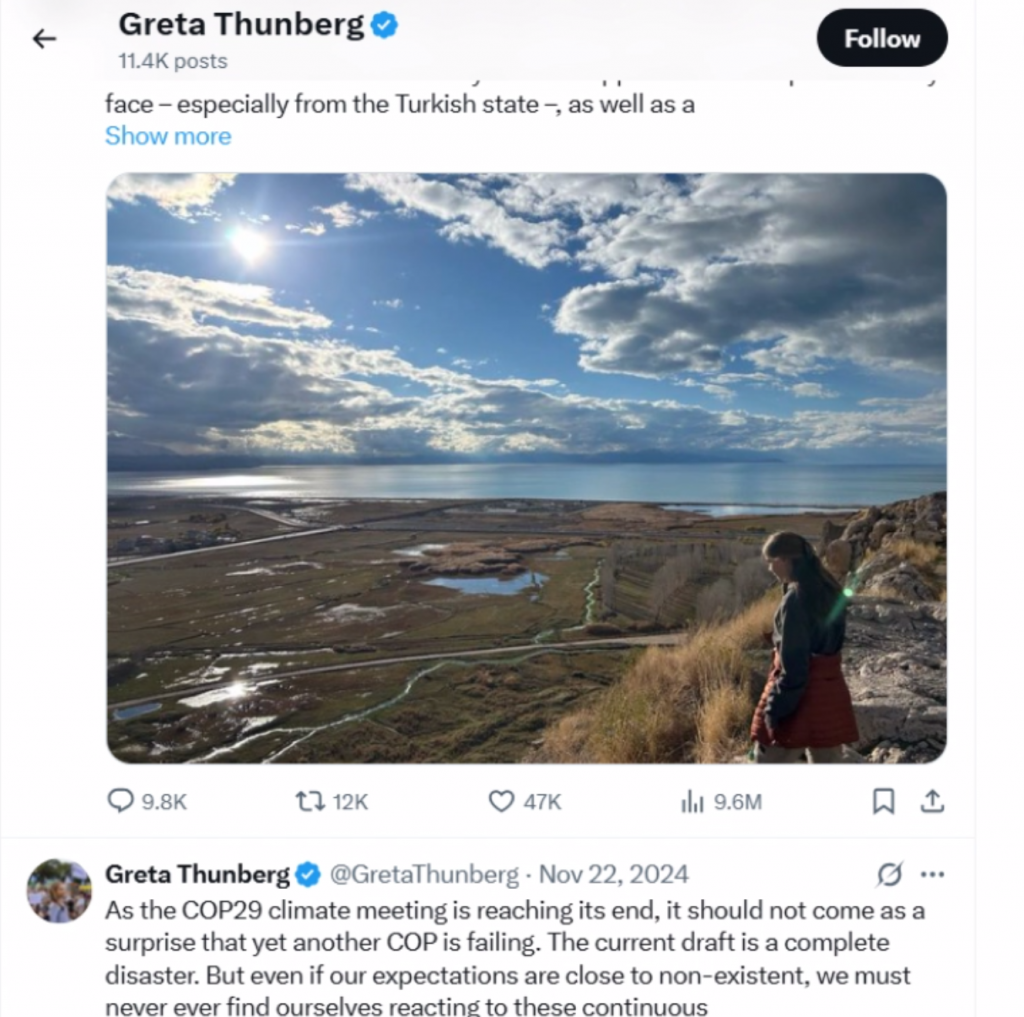Click the author name on the COP29 post
The height and width of the screenshot is (1017, 1024).
coord(197,874)
